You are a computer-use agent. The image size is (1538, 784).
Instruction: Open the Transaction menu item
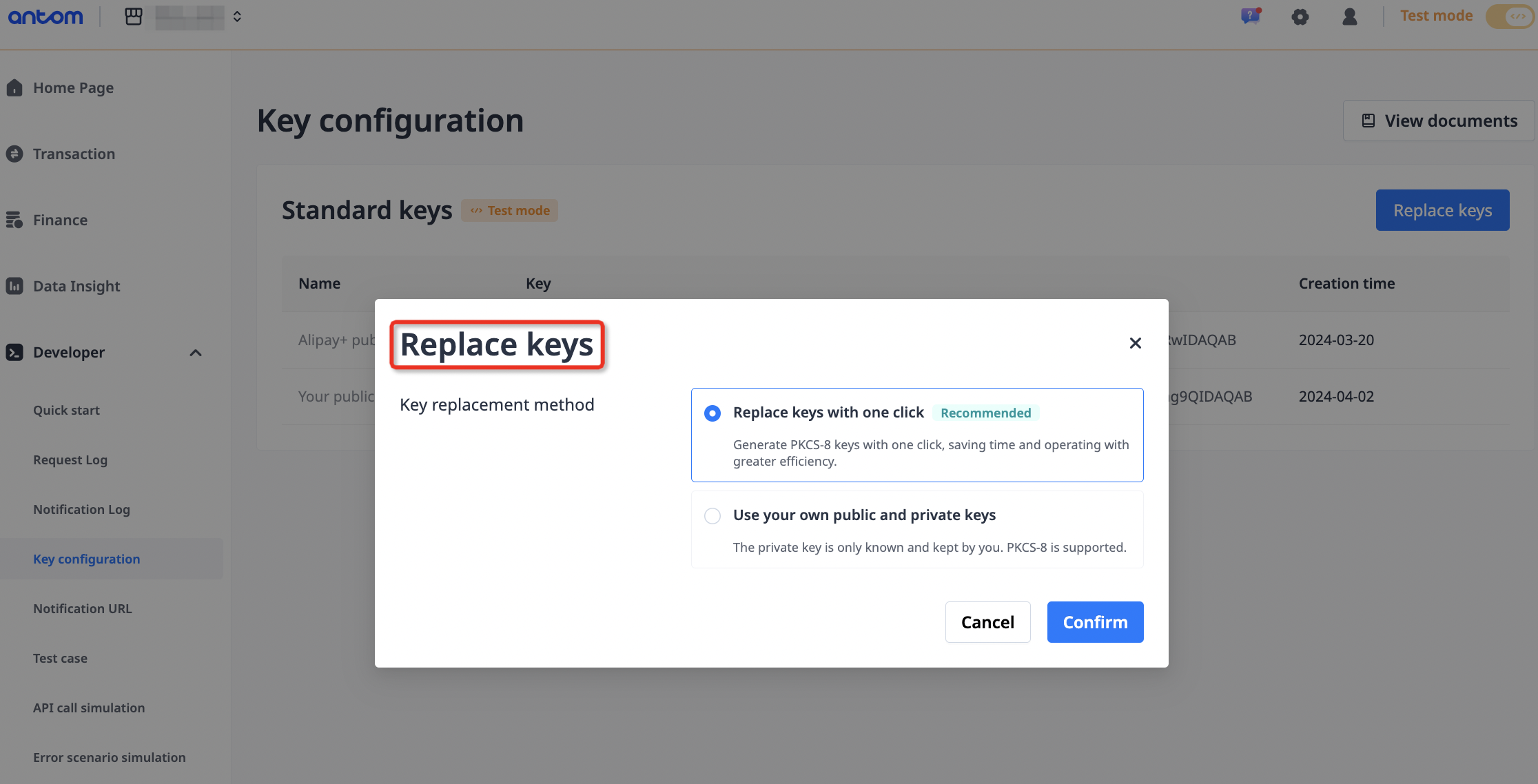(74, 154)
